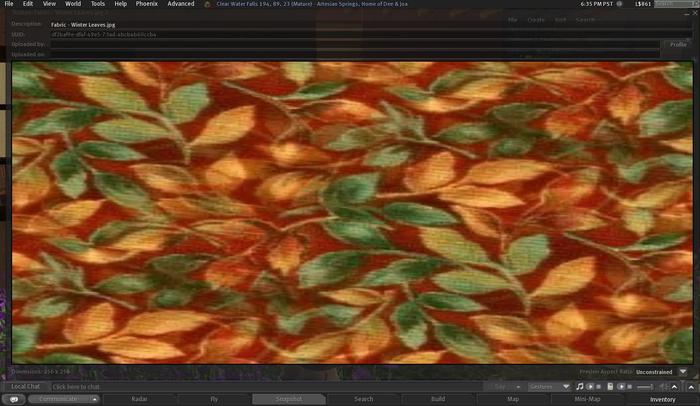Click the L$ balance indicator
Image resolution: width=700 pixels, height=406 pixels.
click(x=683, y=4)
